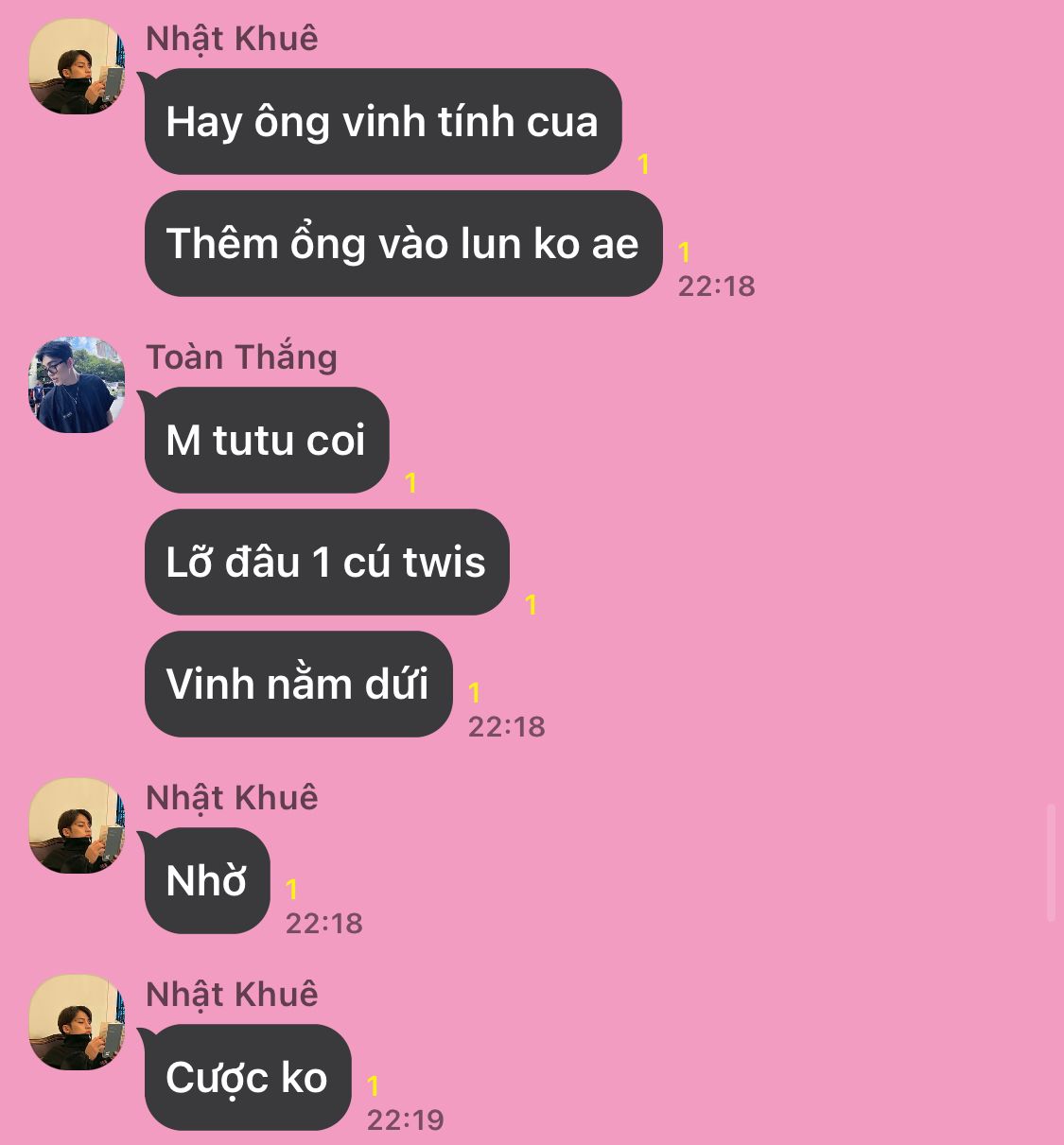Screen dimensions: 1064x1145
Task: Click the Nhật Khuê name above 'Nhờ'
Action: 233,799
